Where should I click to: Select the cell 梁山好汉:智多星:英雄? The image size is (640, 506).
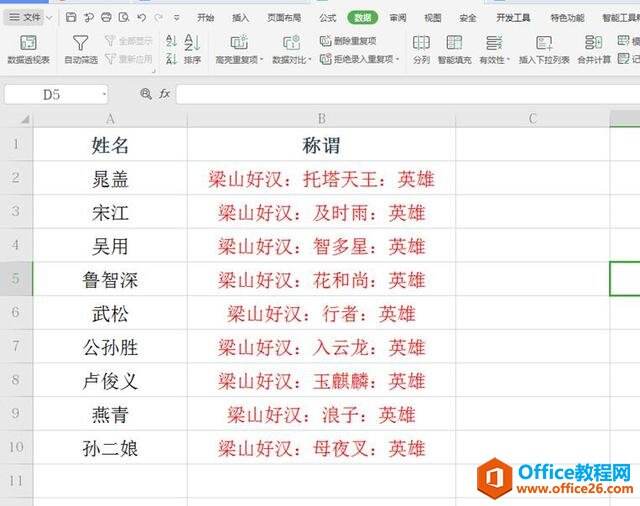point(321,245)
